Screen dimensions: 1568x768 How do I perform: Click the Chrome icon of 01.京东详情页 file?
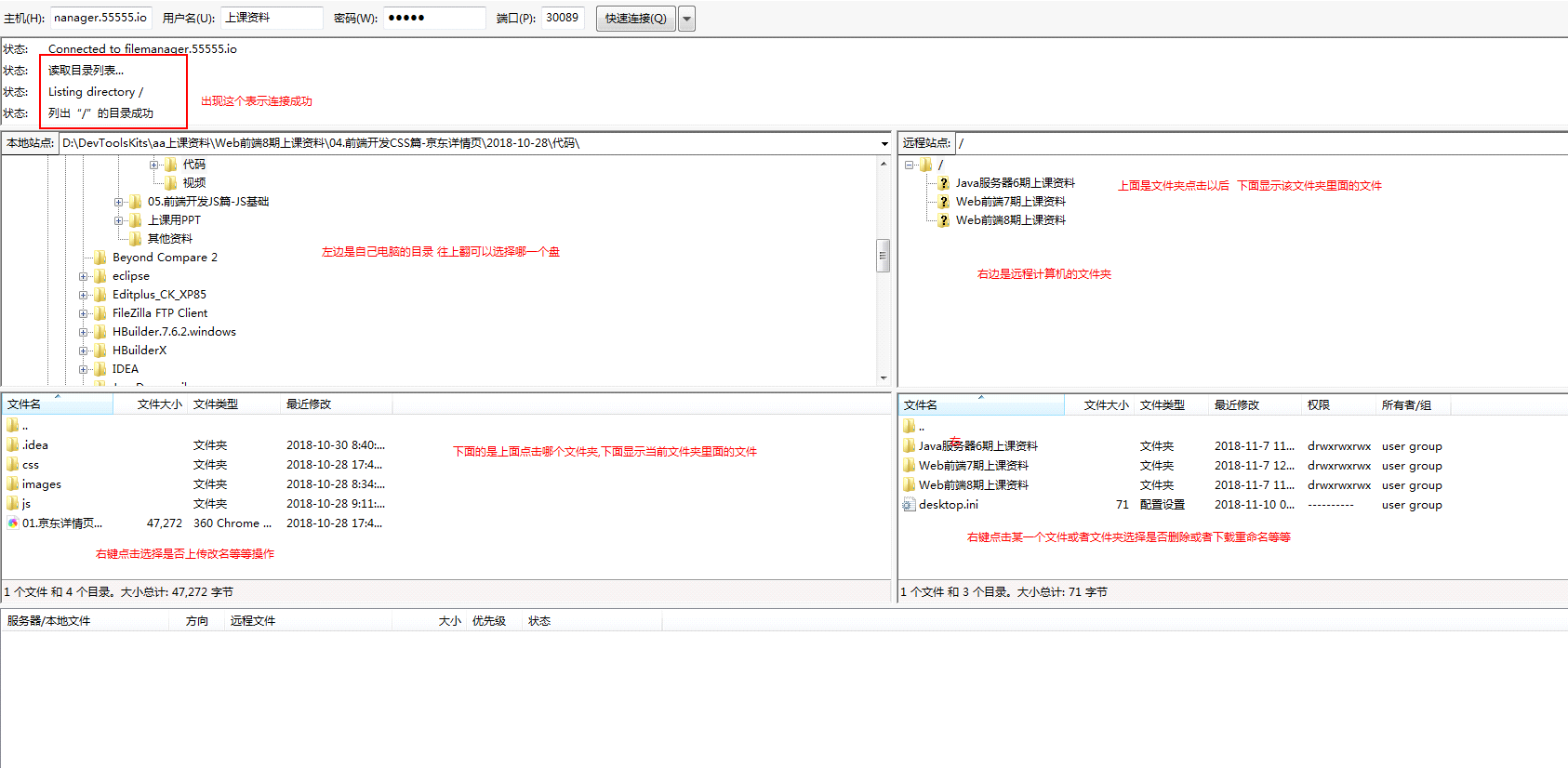[x=13, y=523]
